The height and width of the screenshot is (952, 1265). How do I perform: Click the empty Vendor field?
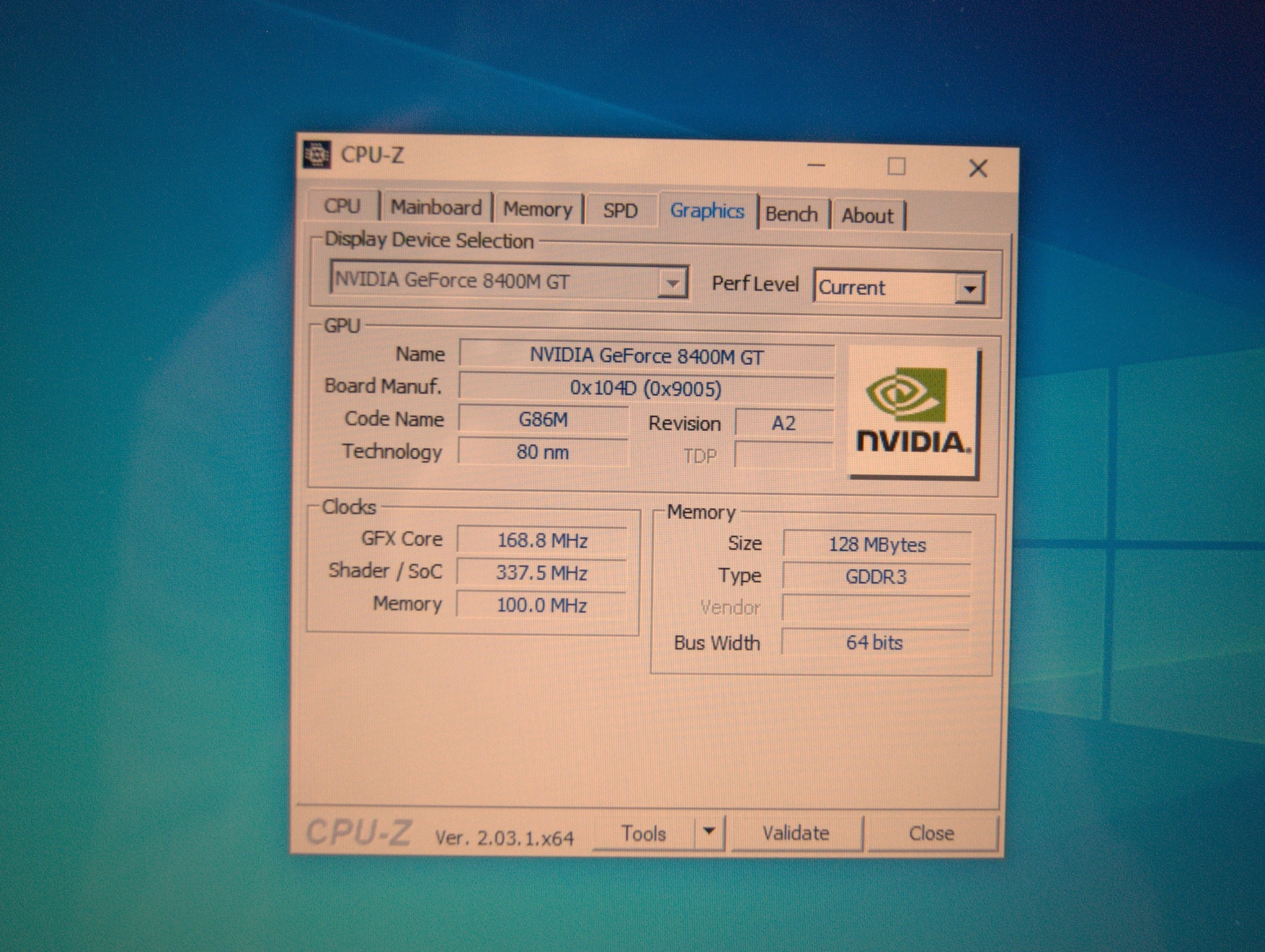click(876, 608)
